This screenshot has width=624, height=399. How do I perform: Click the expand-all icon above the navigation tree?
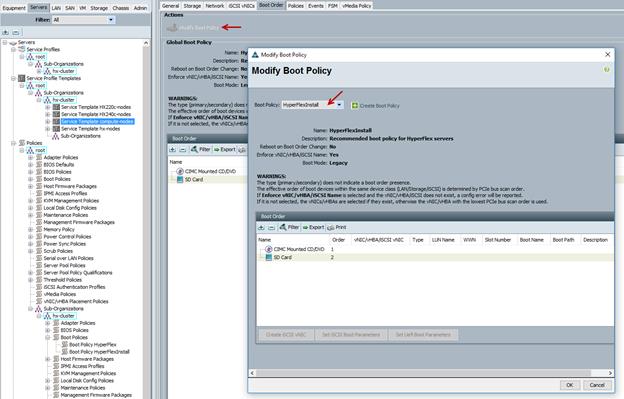coord(6,32)
